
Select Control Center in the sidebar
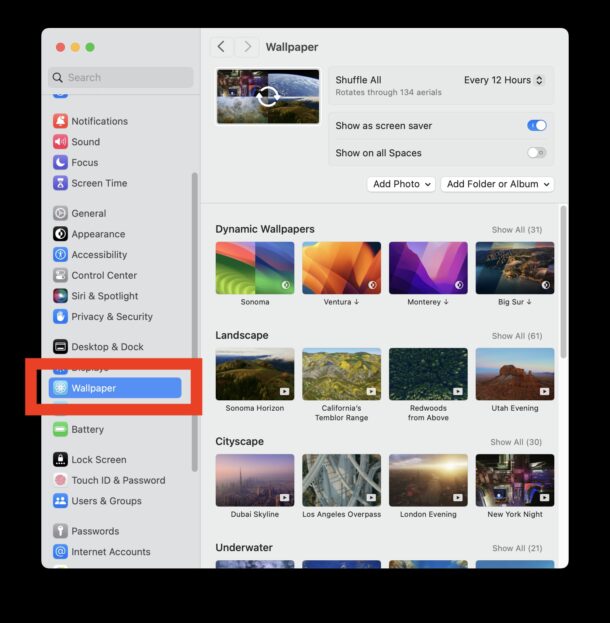tap(103, 275)
